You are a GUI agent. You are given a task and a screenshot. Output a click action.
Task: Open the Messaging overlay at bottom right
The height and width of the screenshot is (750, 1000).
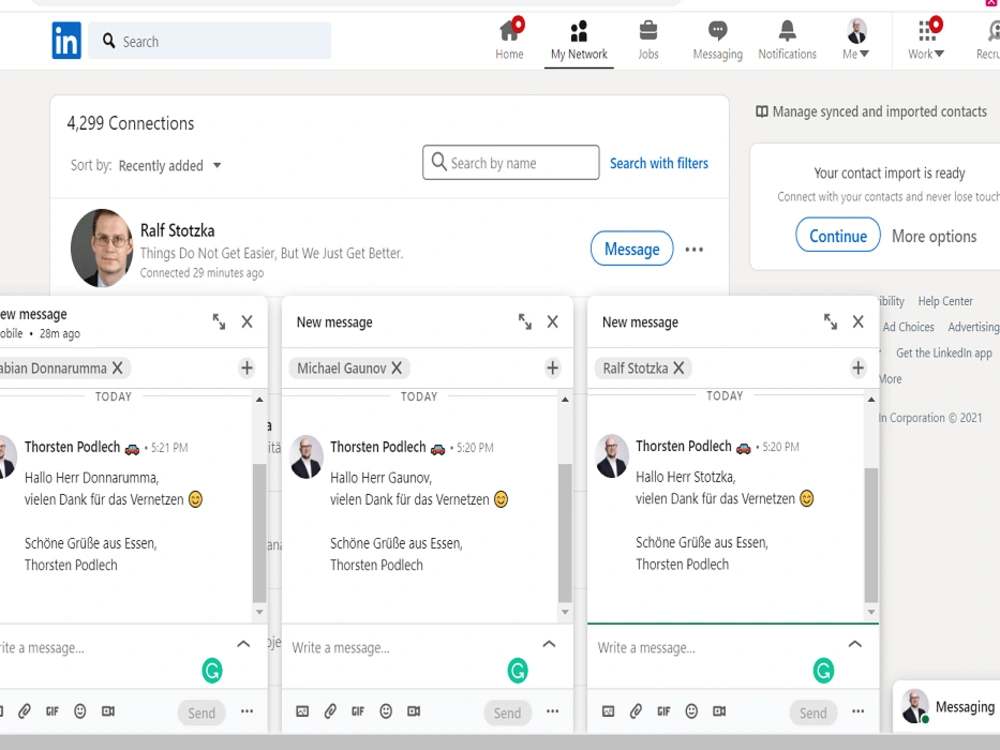(947, 707)
